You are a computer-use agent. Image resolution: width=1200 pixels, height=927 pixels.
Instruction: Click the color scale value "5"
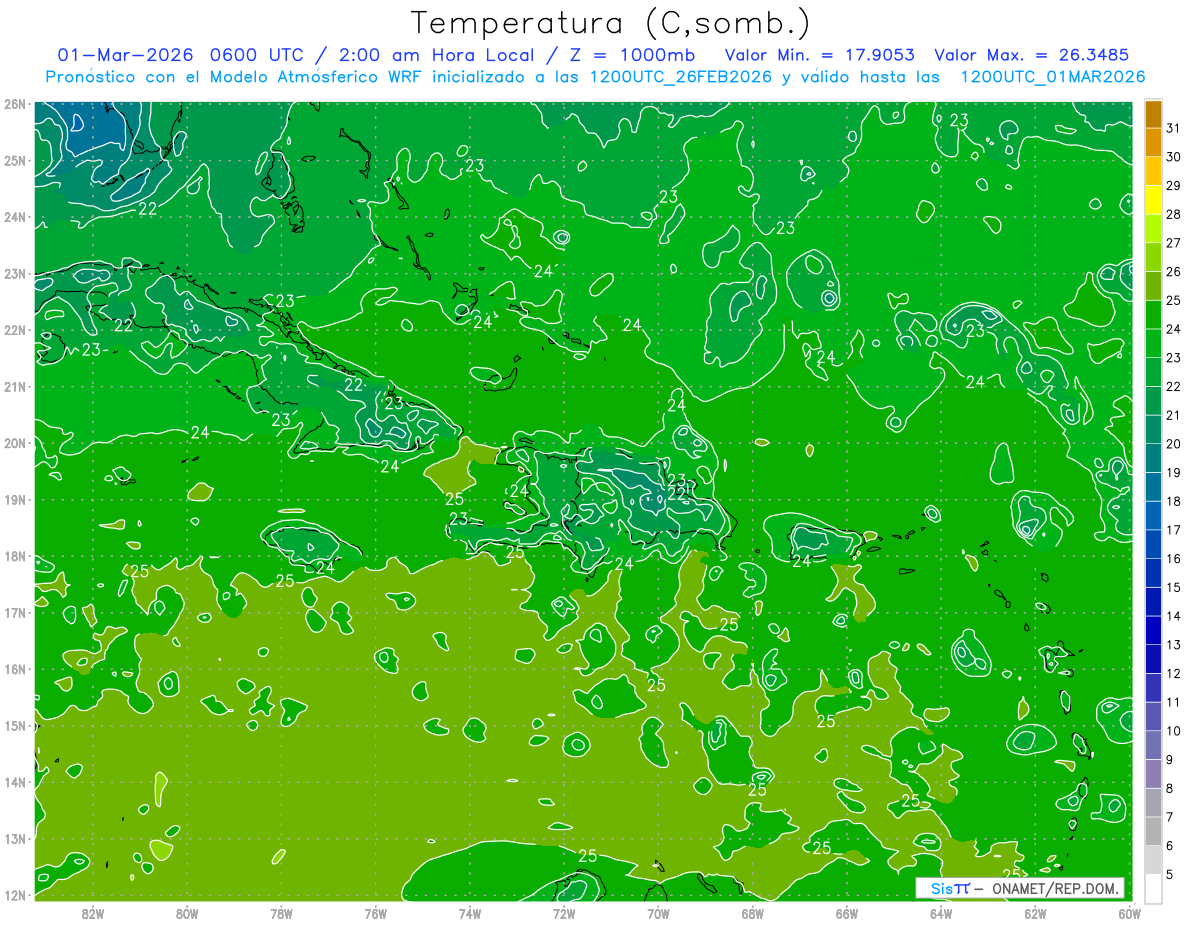[x=1170, y=875]
